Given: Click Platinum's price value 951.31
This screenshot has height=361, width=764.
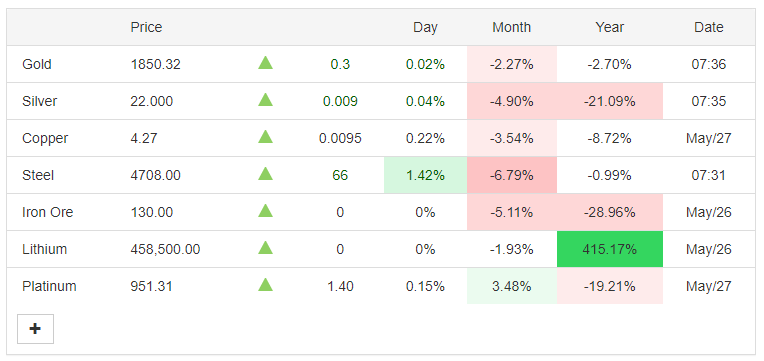Looking at the screenshot, I should click(x=152, y=286).
